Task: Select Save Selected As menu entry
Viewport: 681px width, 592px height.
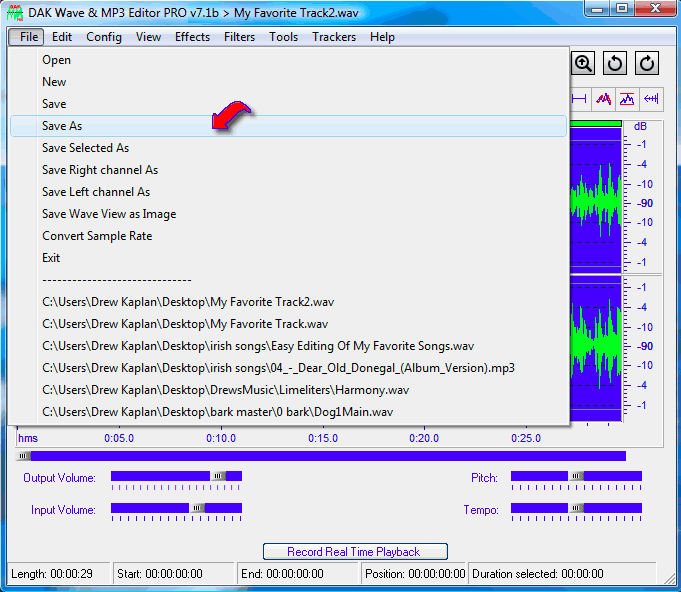Action: click(x=288, y=148)
